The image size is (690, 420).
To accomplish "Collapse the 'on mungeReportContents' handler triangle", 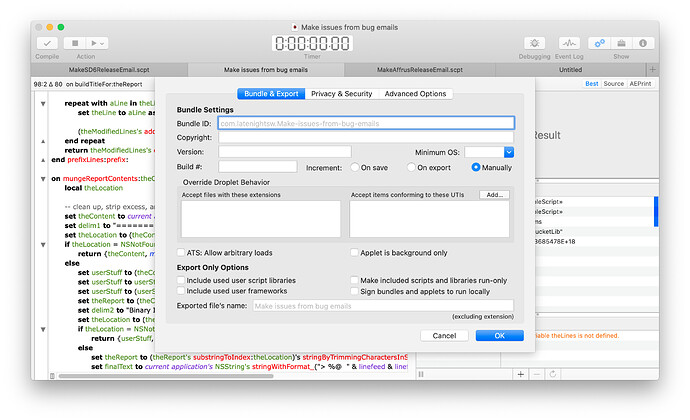I will point(43,179).
